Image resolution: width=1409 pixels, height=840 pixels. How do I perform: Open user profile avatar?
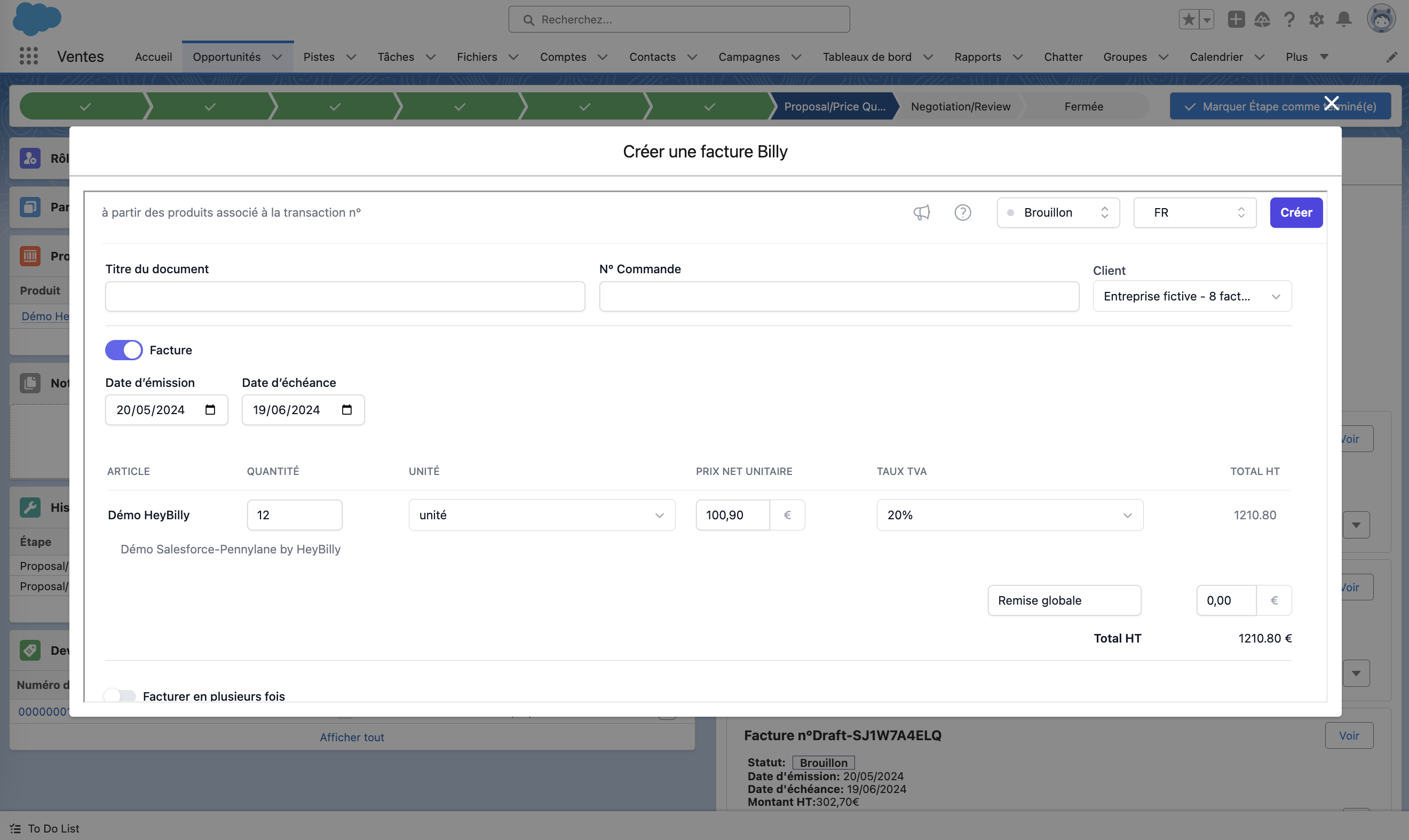tap(1381, 19)
